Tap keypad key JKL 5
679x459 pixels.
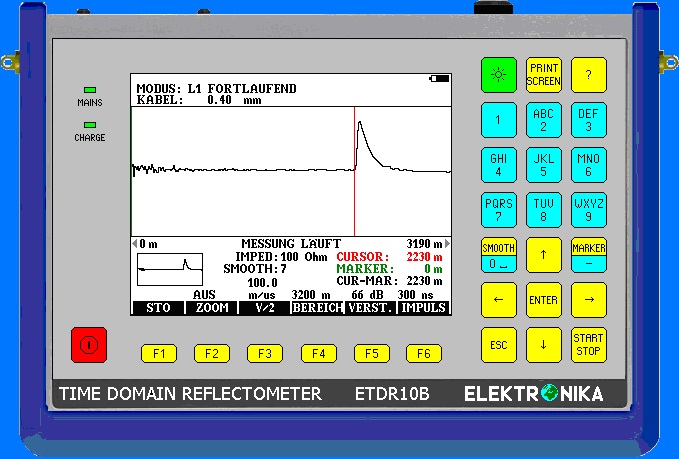pyautogui.click(x=543, y=165)
